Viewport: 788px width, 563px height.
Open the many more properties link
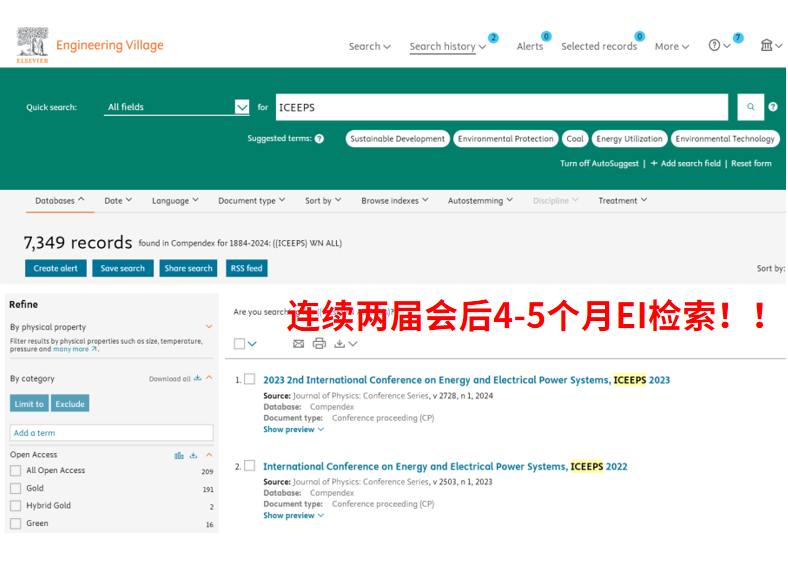pyautogui.click(x=75, y=349)
